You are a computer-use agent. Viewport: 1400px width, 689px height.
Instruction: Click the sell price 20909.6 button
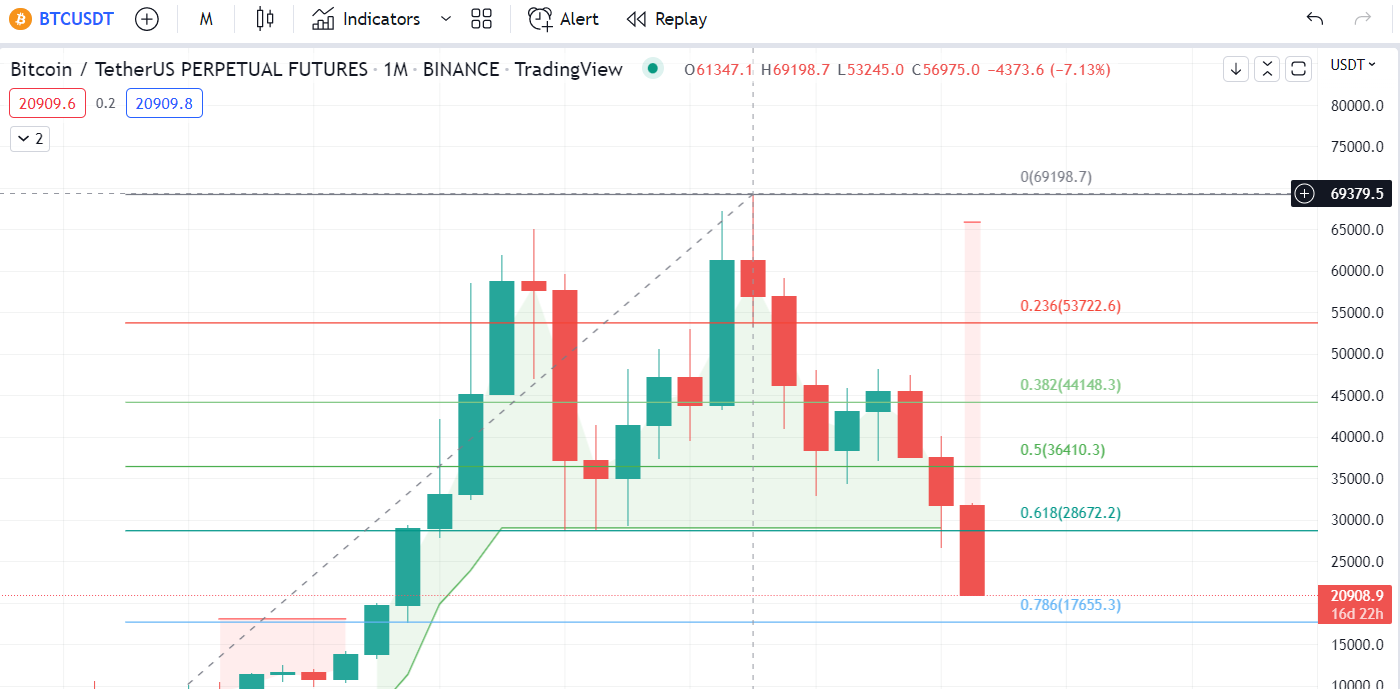(x=48, y=103)
